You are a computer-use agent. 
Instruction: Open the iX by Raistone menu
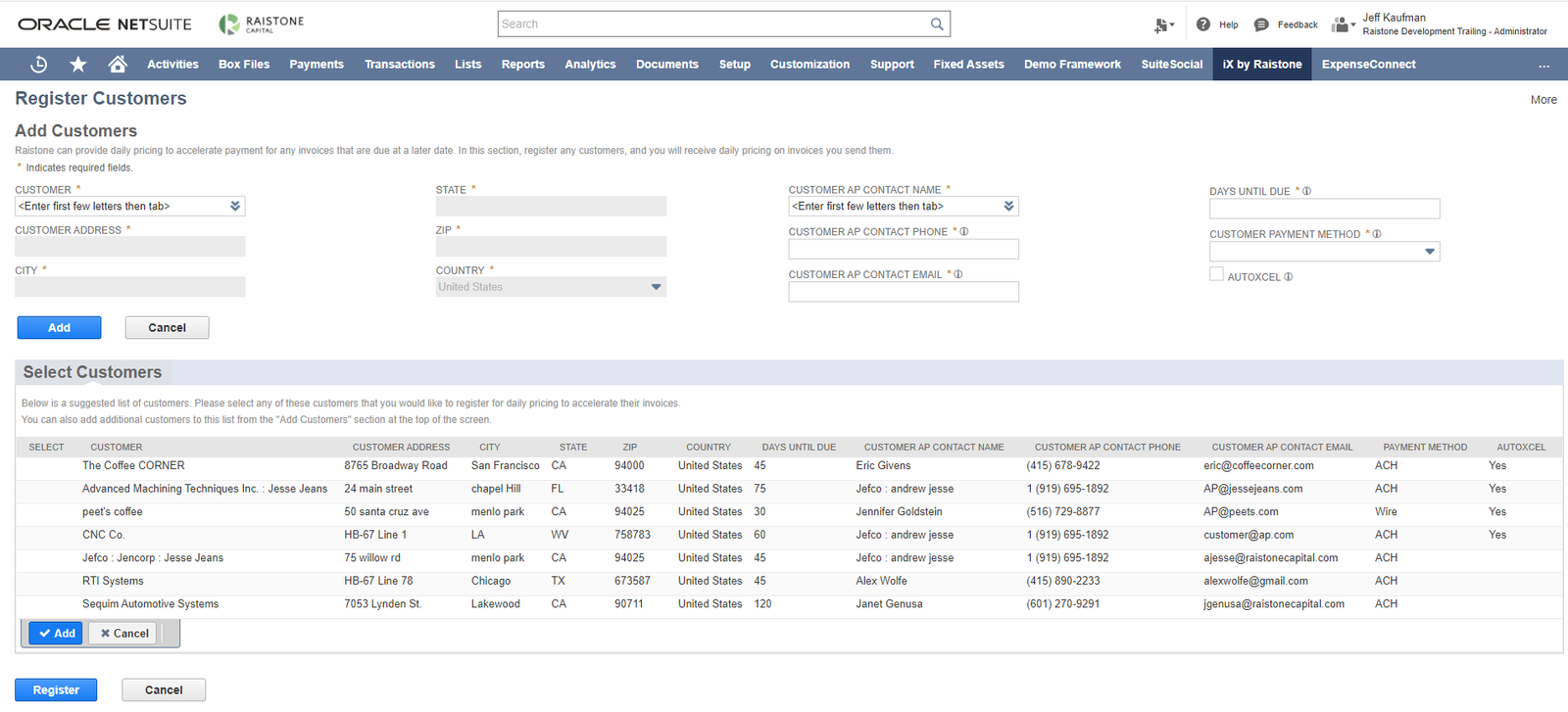1262,65
